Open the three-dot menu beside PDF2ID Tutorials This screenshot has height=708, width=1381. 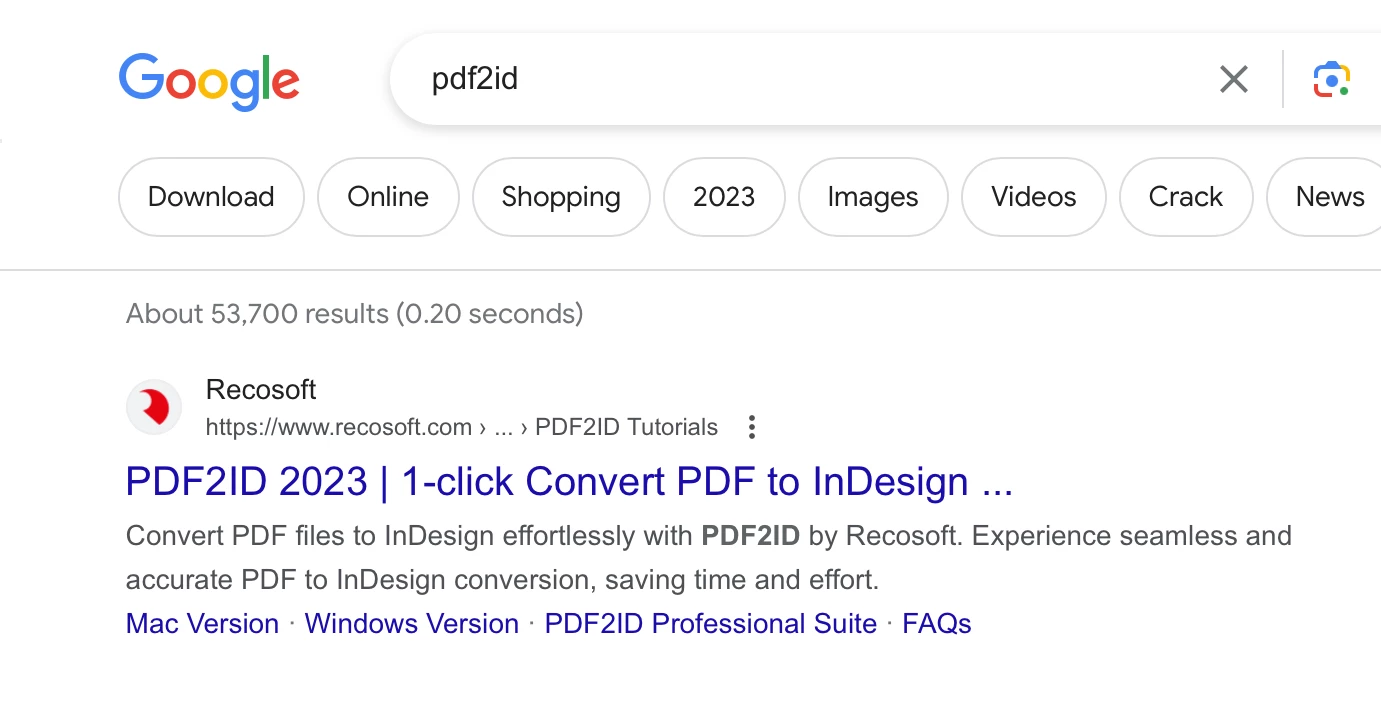click(x=752, y=428)
